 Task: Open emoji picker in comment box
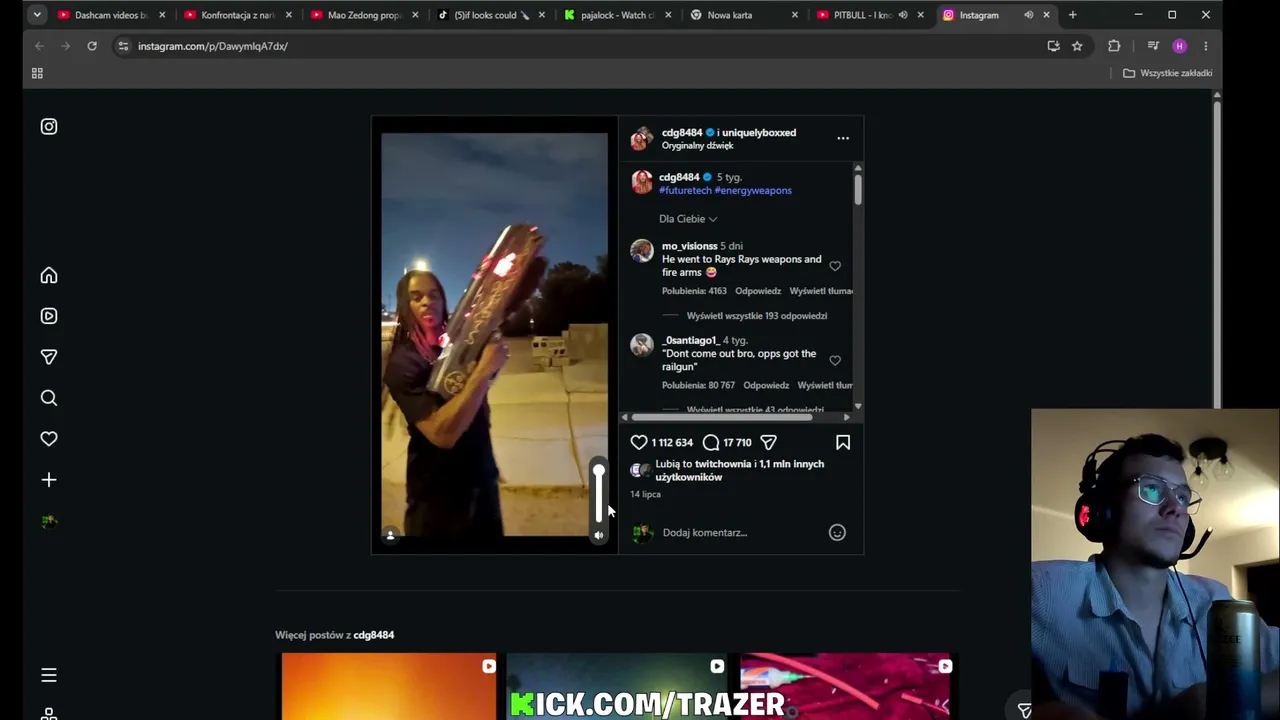(x=837, y=533)
